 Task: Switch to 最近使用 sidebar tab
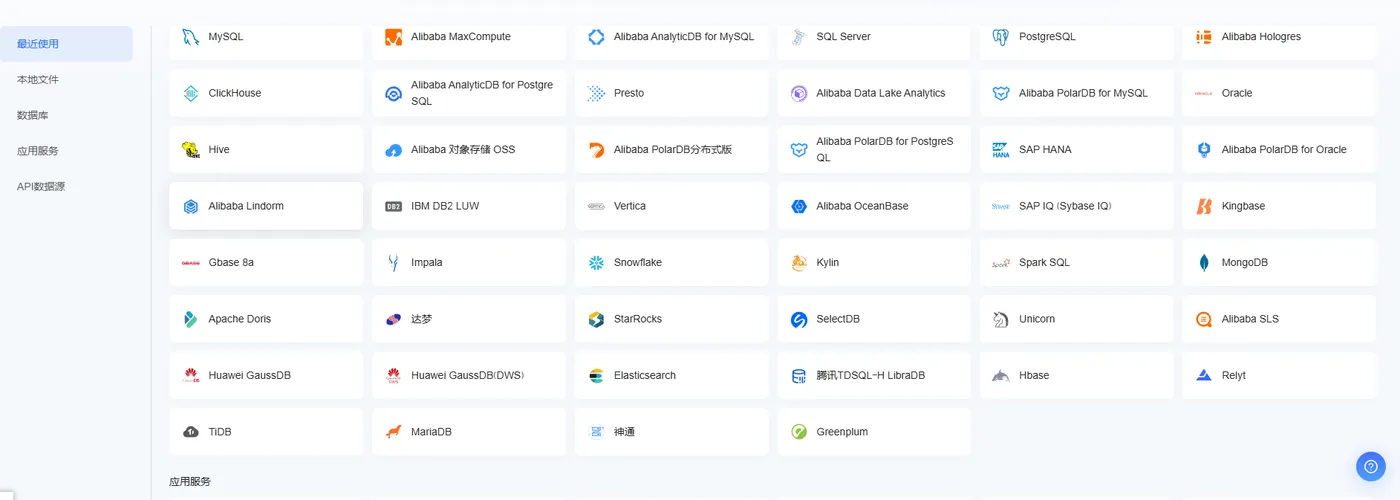tap(66, 44)
